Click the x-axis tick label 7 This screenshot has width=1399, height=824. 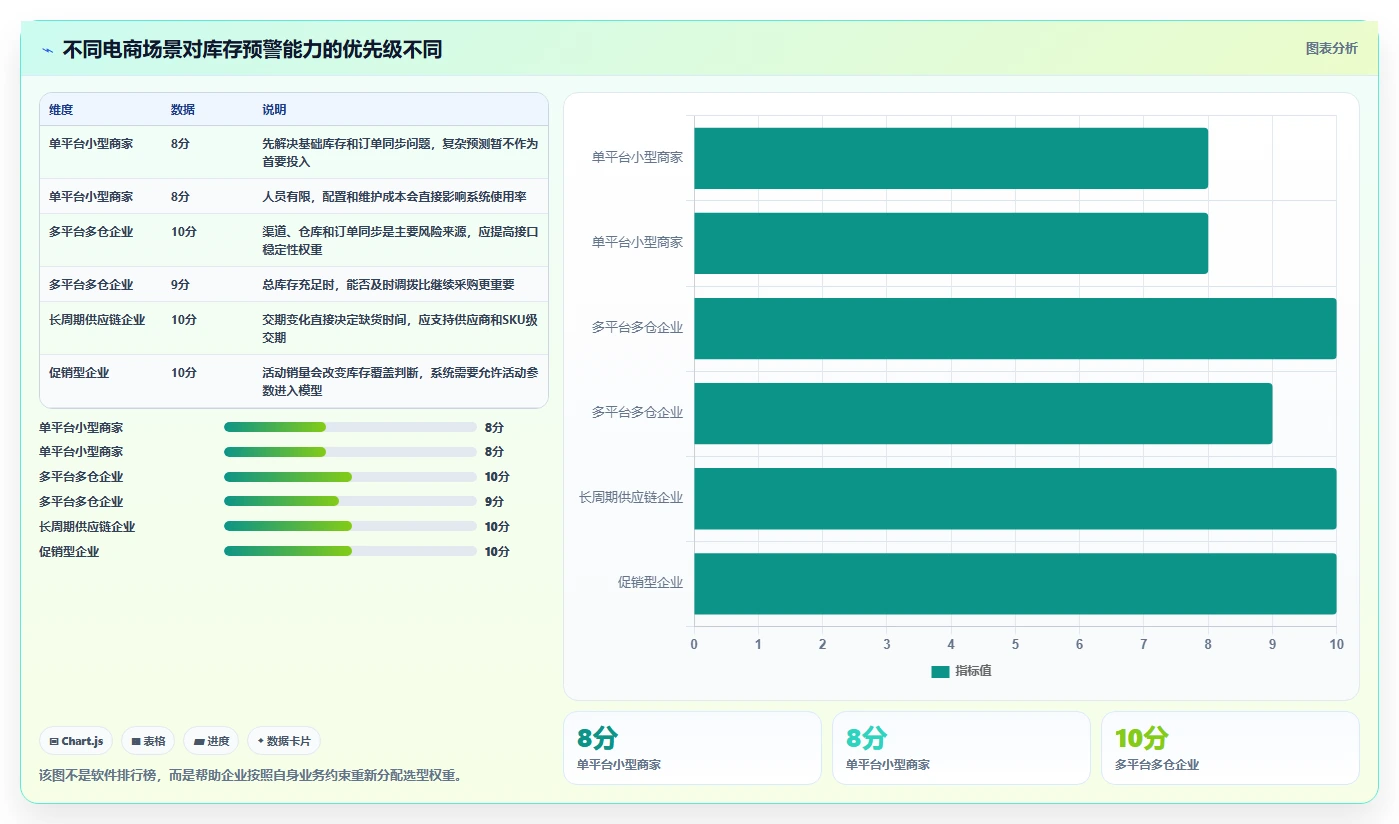pyautogui.click(x=1144, y=644)
